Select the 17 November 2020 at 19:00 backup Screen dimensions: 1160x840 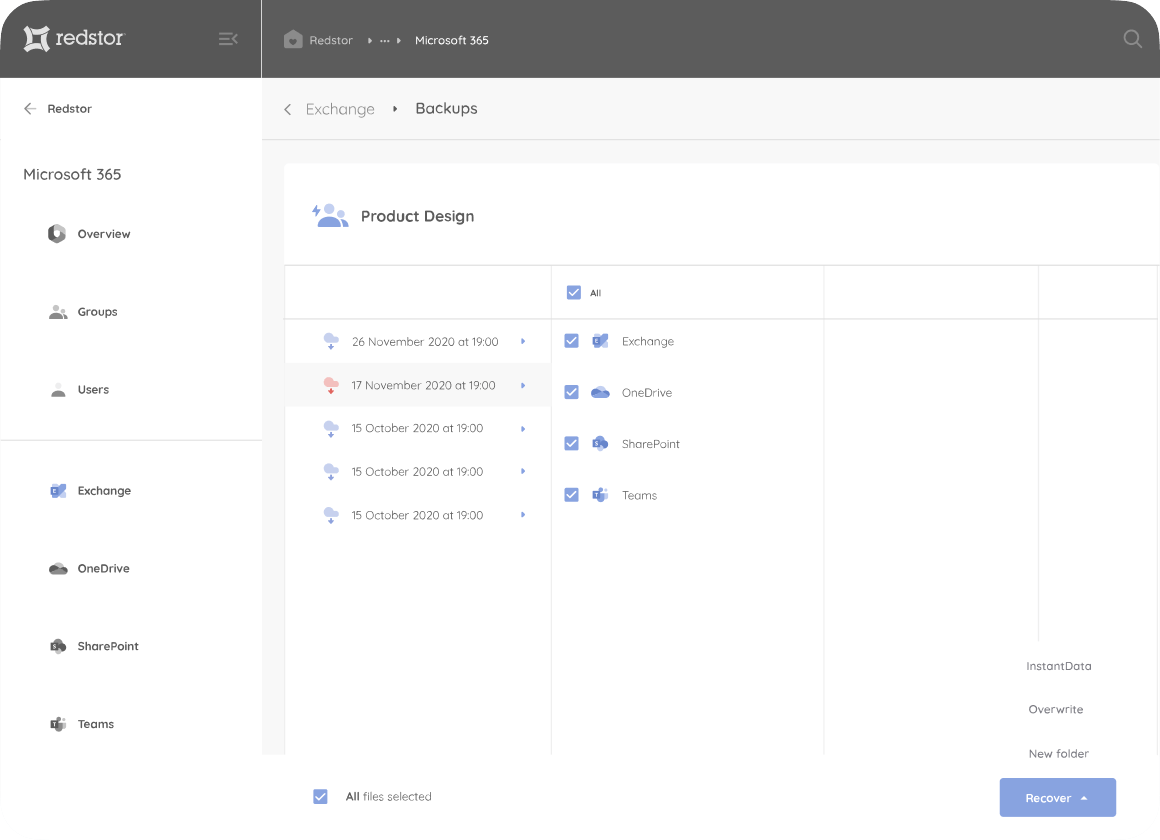[423, 385]
